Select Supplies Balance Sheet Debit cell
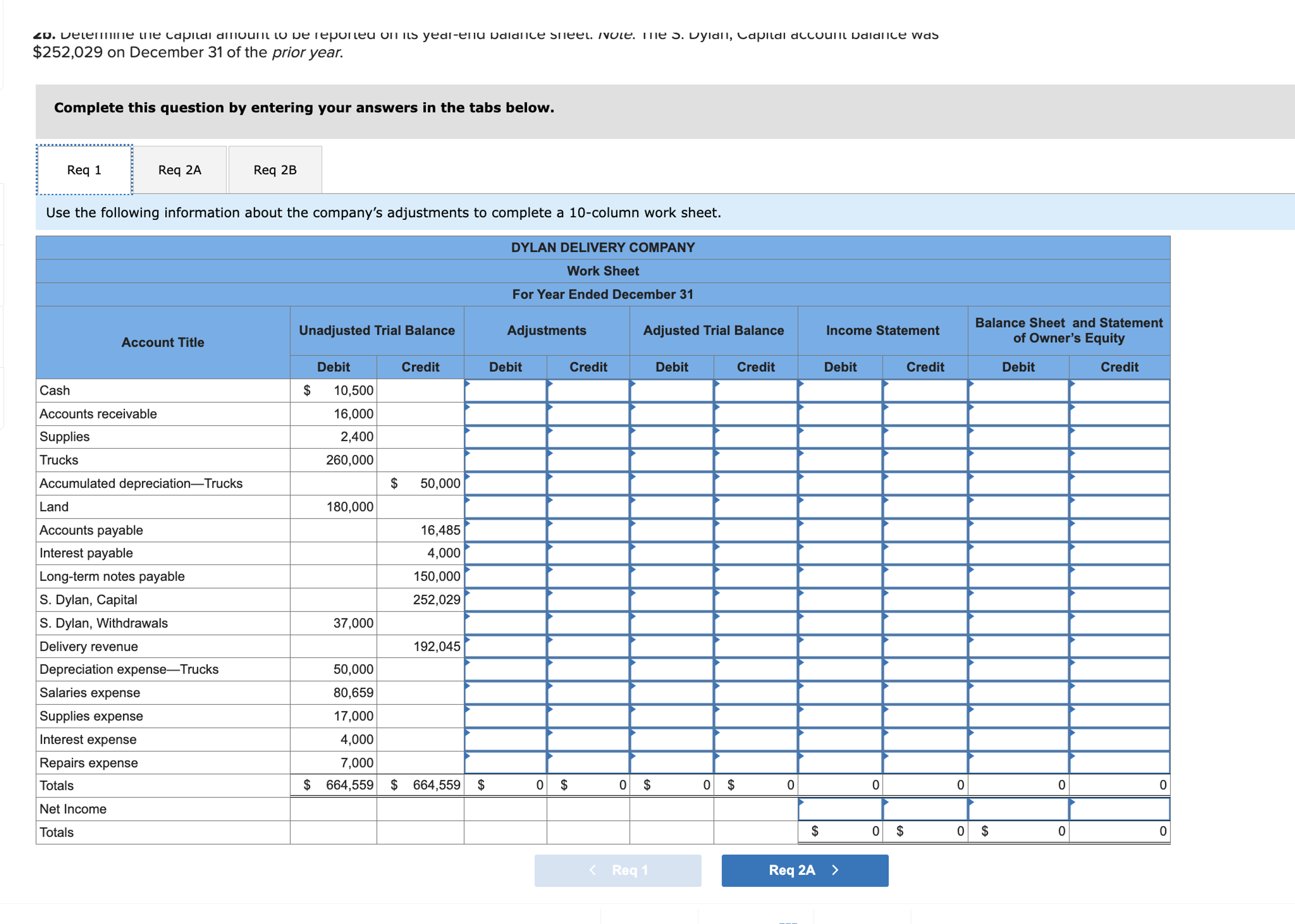This screenshot has width=1295, height=924. pos(1018,437)
